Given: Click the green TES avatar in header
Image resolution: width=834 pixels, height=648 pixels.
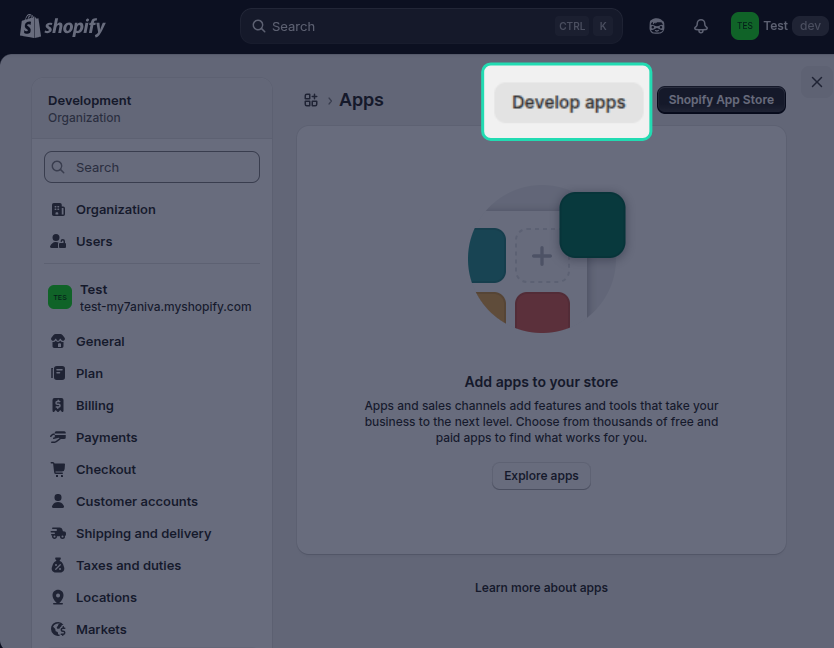Looking at the screenshot, I should 745,26.
